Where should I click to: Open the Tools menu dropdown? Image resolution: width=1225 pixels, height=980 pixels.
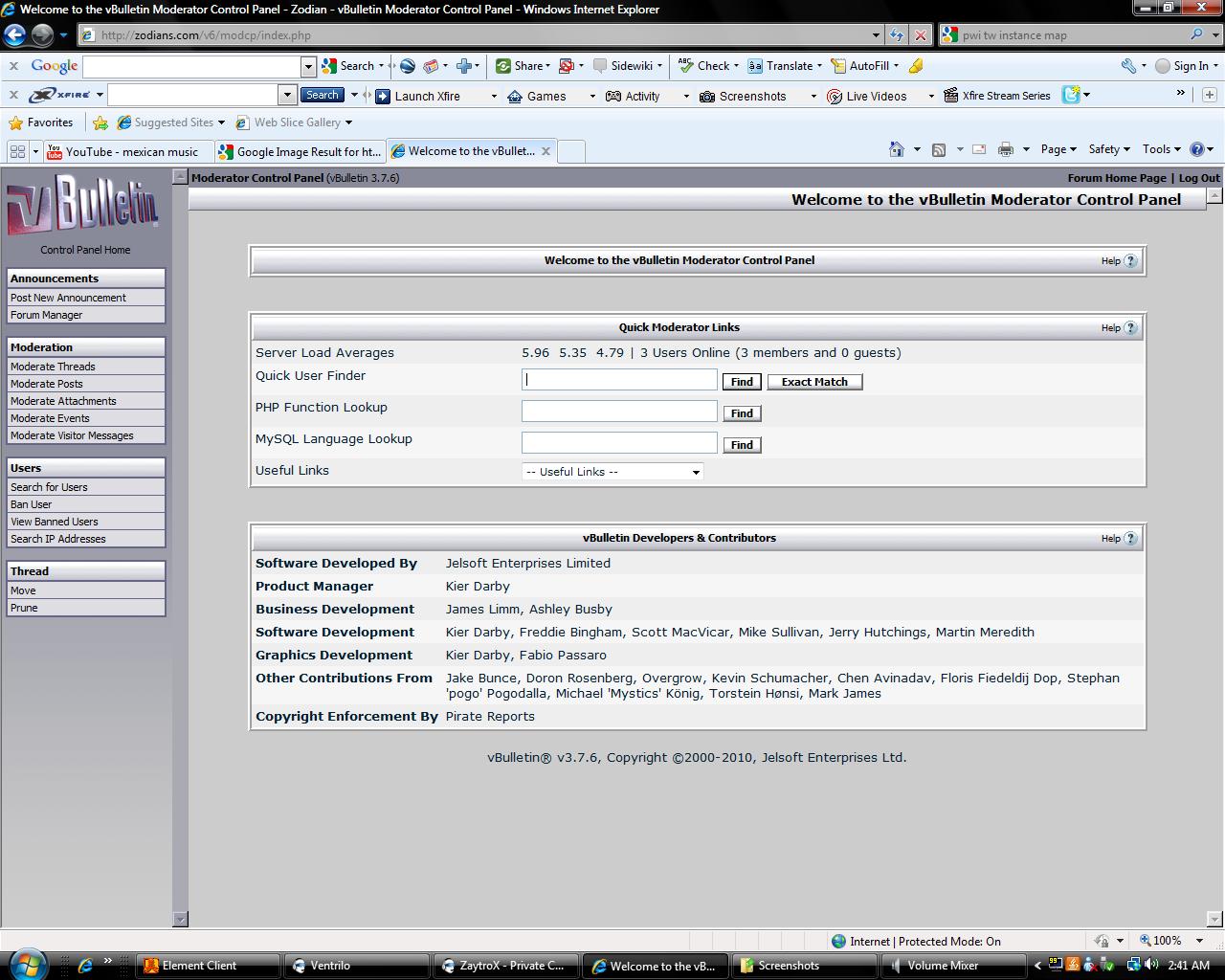tap(1161, 149)
